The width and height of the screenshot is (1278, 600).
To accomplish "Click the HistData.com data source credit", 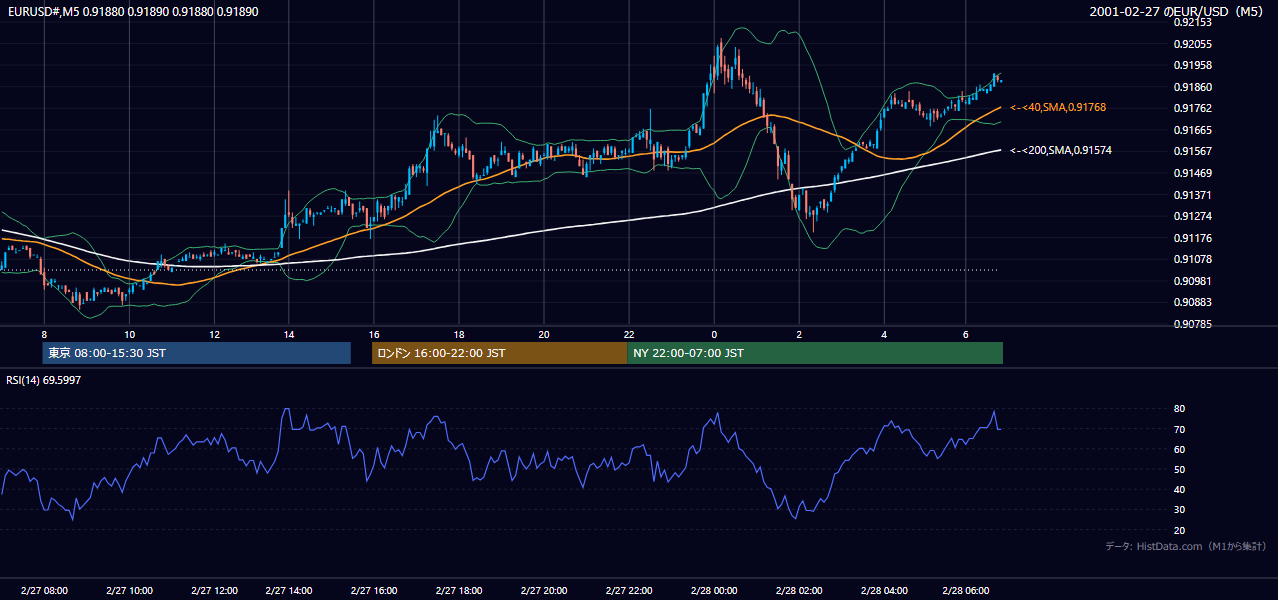I will click(1186, 546).
